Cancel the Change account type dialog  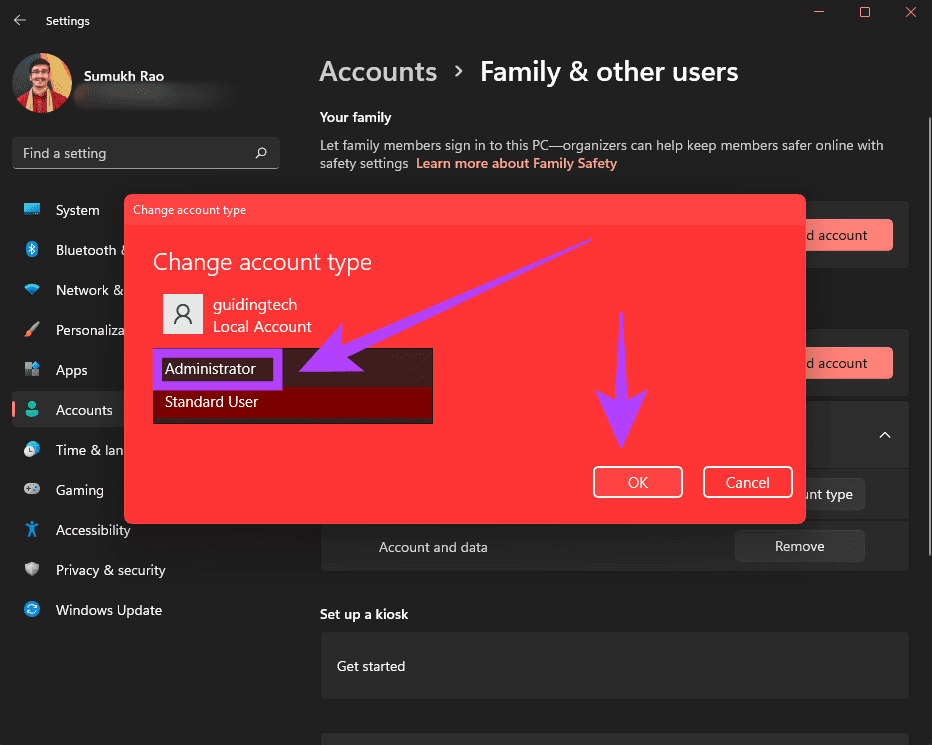(747, 482)
